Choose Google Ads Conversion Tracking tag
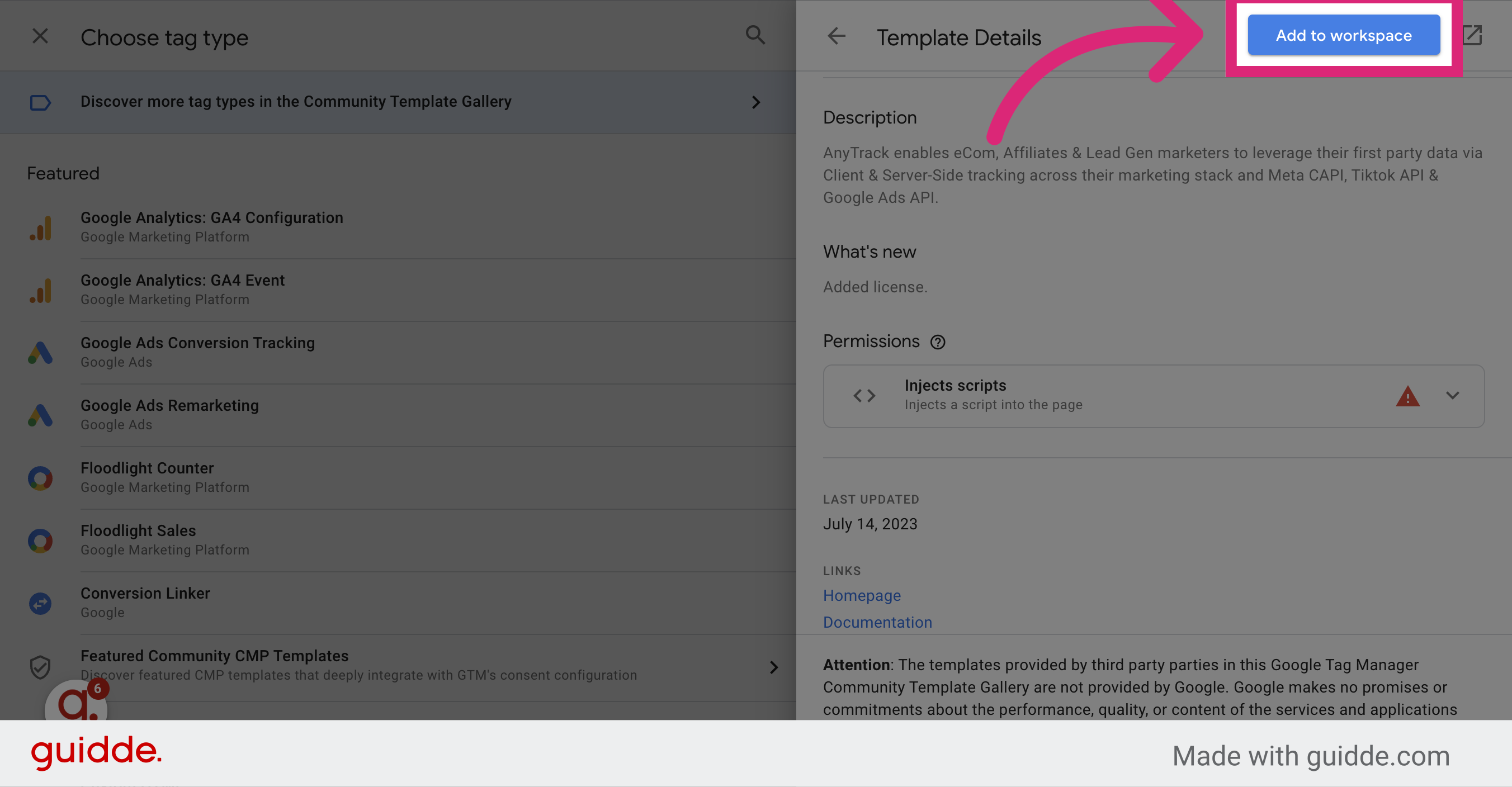 [x=398, y=352]
